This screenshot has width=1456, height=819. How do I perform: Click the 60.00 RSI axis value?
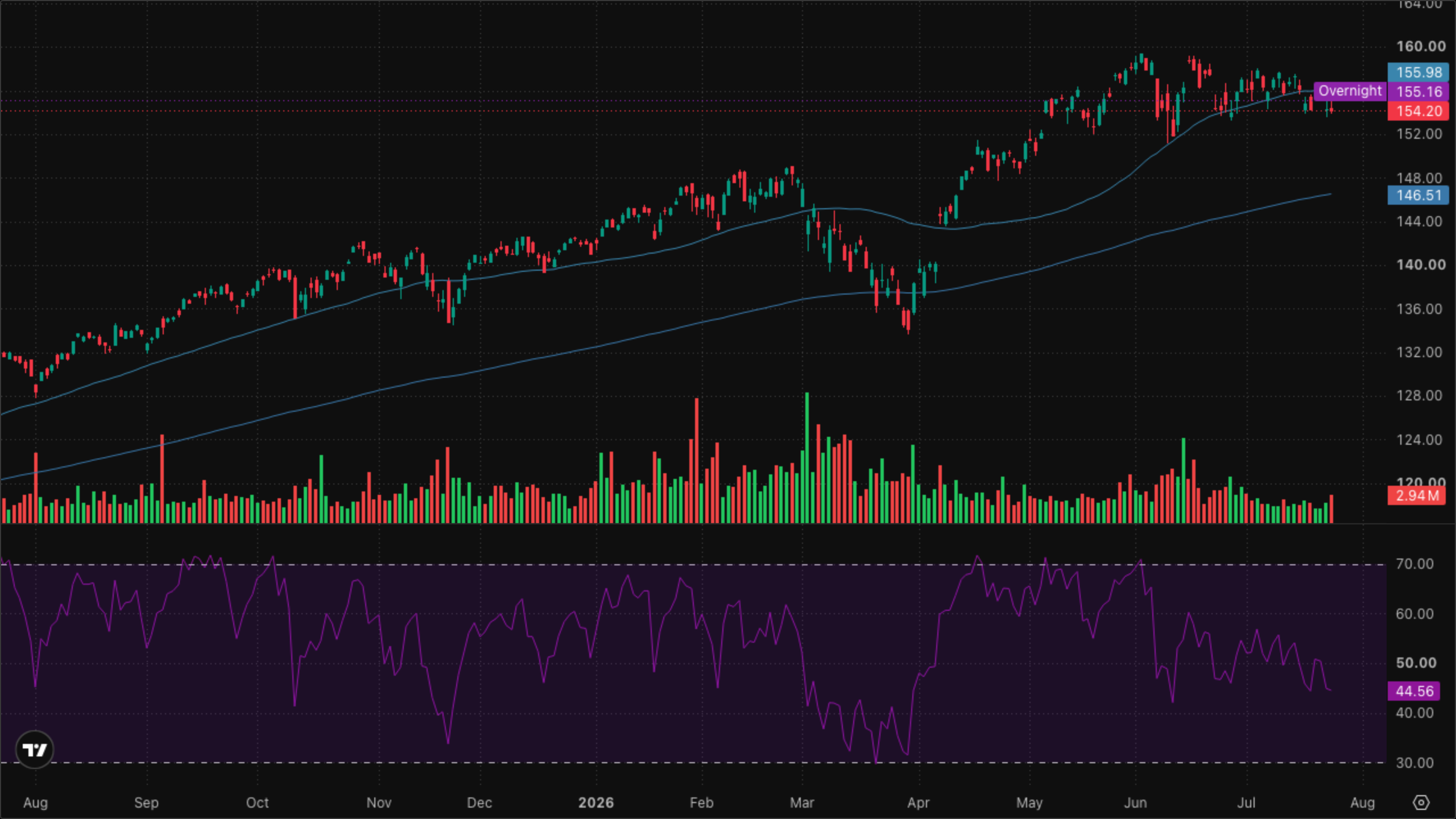(1414, 614)
